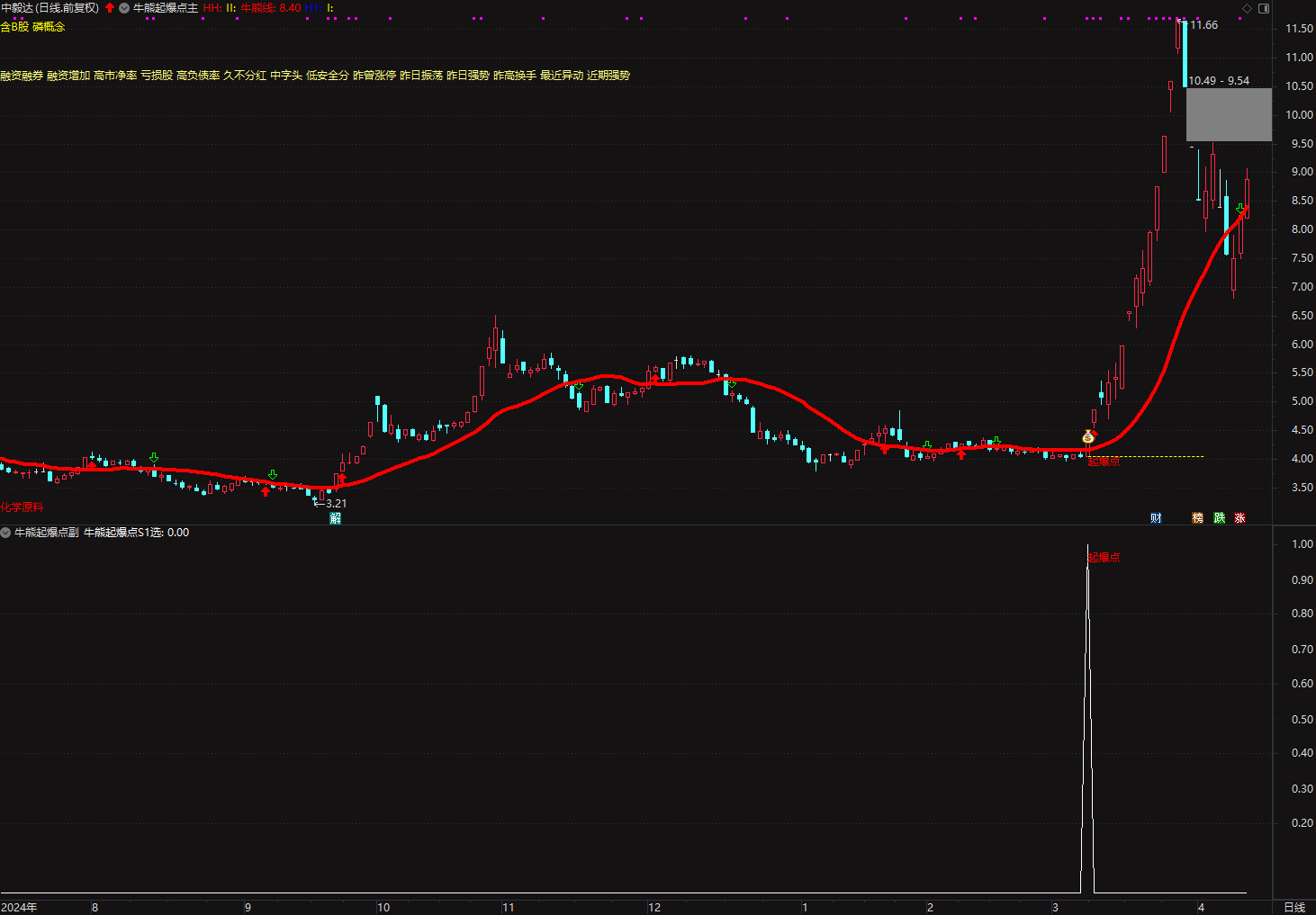Click the 亏损股 tag
The width and height of the screenshot is (1316, 915).
[x=157, y=76]
